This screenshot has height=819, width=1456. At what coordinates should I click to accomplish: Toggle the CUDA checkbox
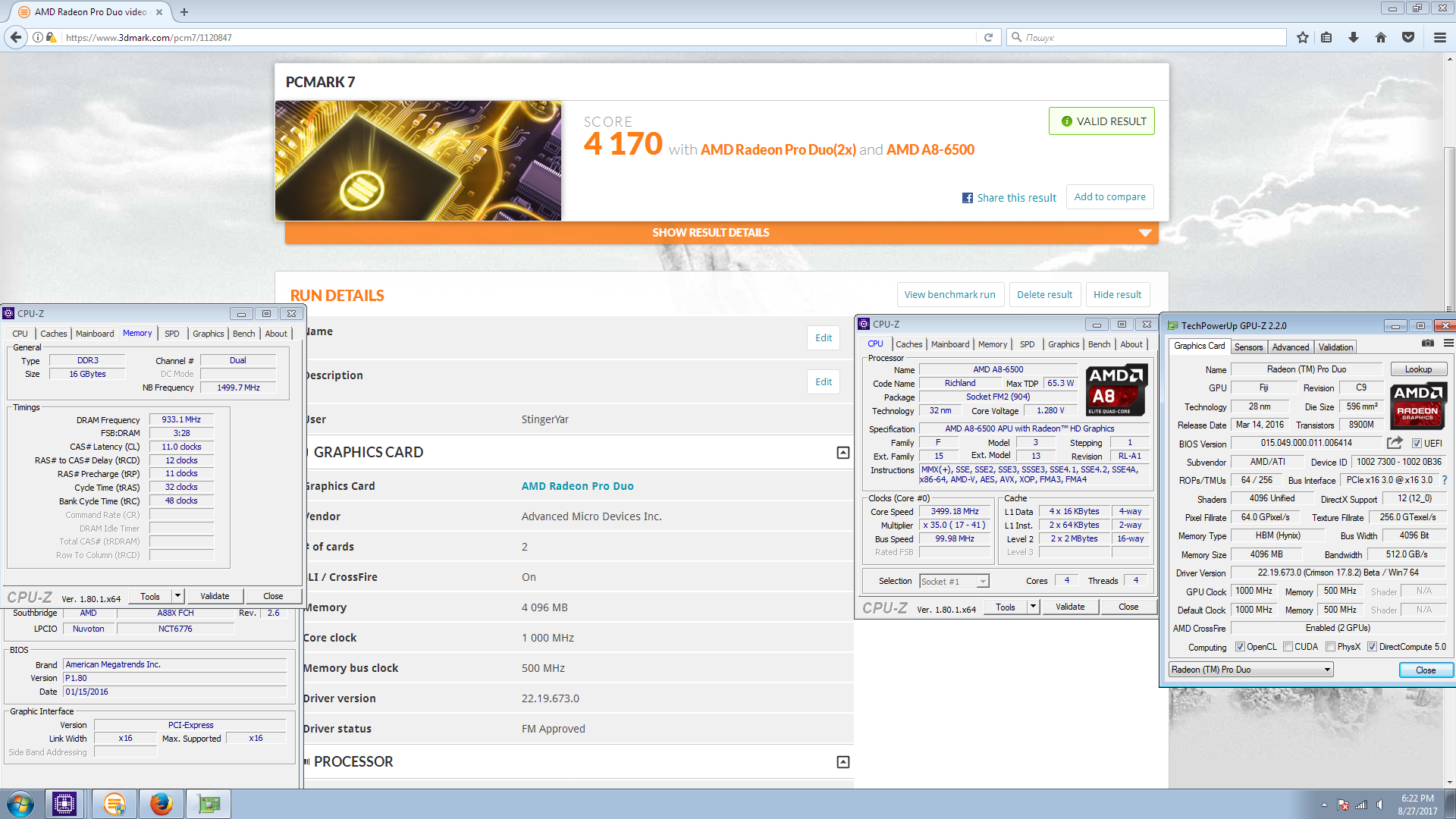click(1288, 647)
